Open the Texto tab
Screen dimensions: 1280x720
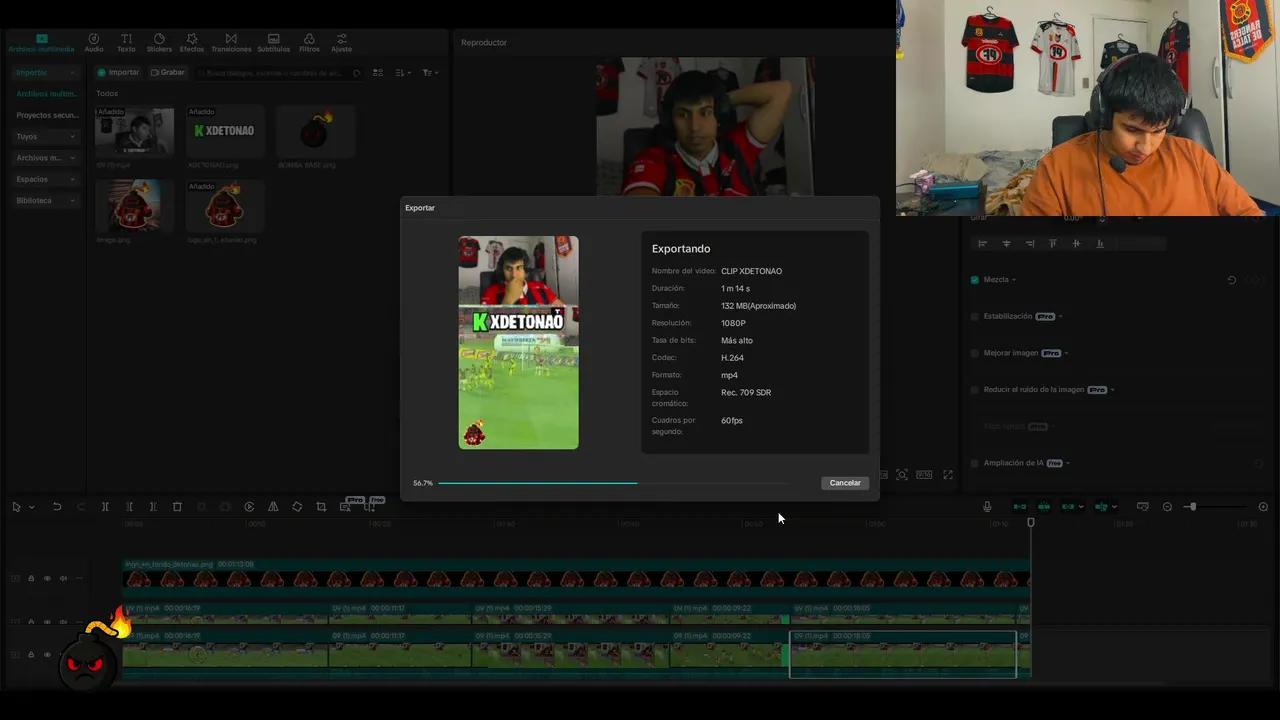126,42
